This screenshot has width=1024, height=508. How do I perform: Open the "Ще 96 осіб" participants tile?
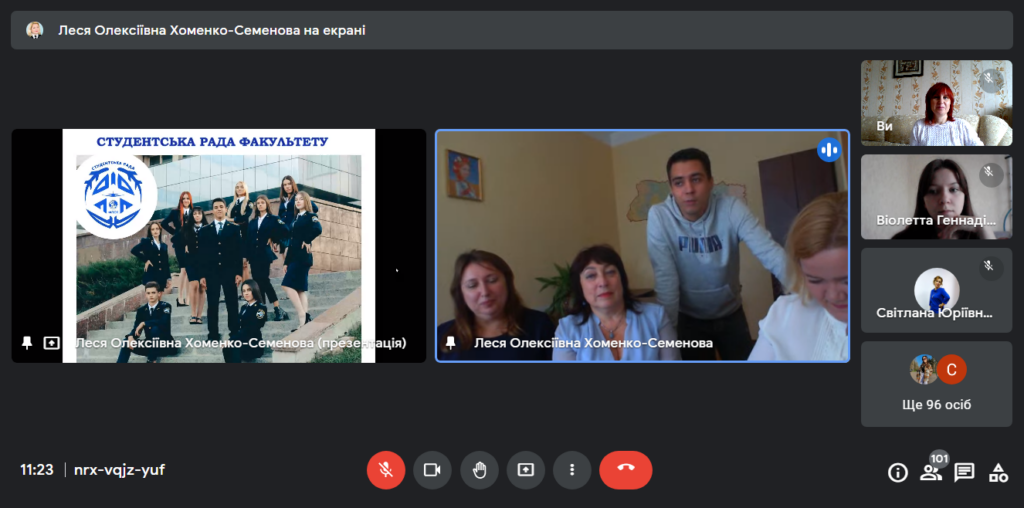936,385
